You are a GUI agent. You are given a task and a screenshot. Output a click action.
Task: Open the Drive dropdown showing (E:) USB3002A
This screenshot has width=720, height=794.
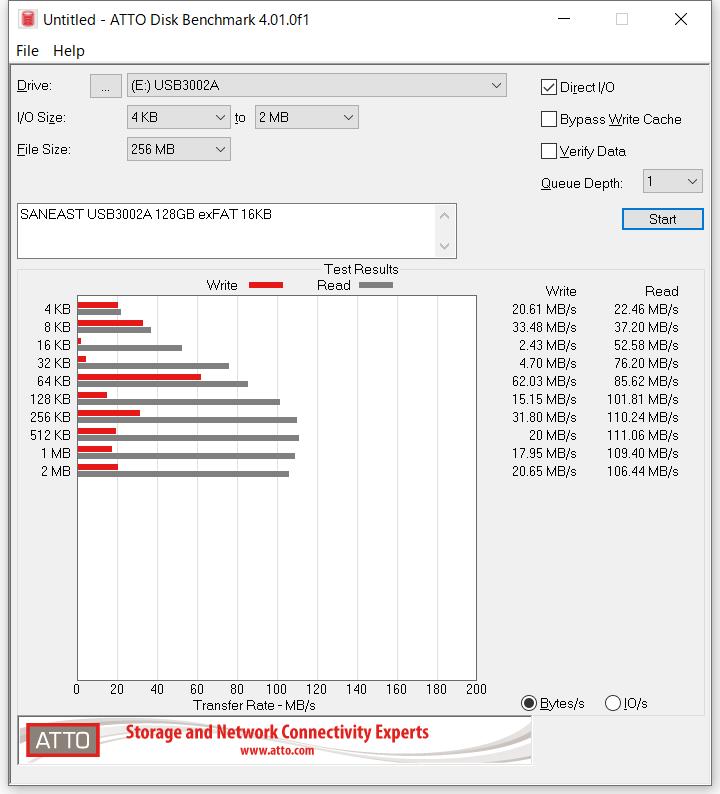click(x=316, y=86)
